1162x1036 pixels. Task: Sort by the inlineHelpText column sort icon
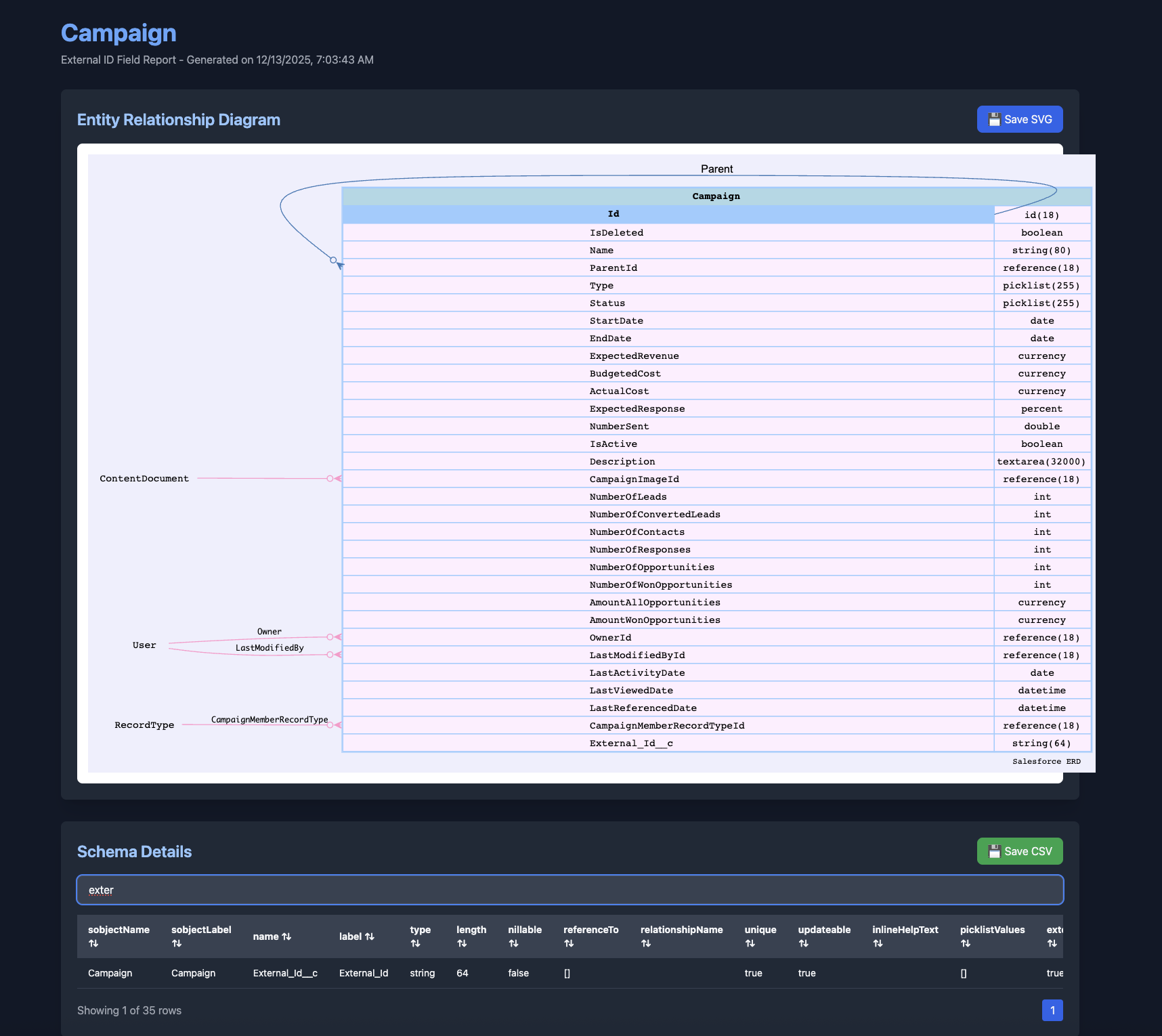coord(878,943)
